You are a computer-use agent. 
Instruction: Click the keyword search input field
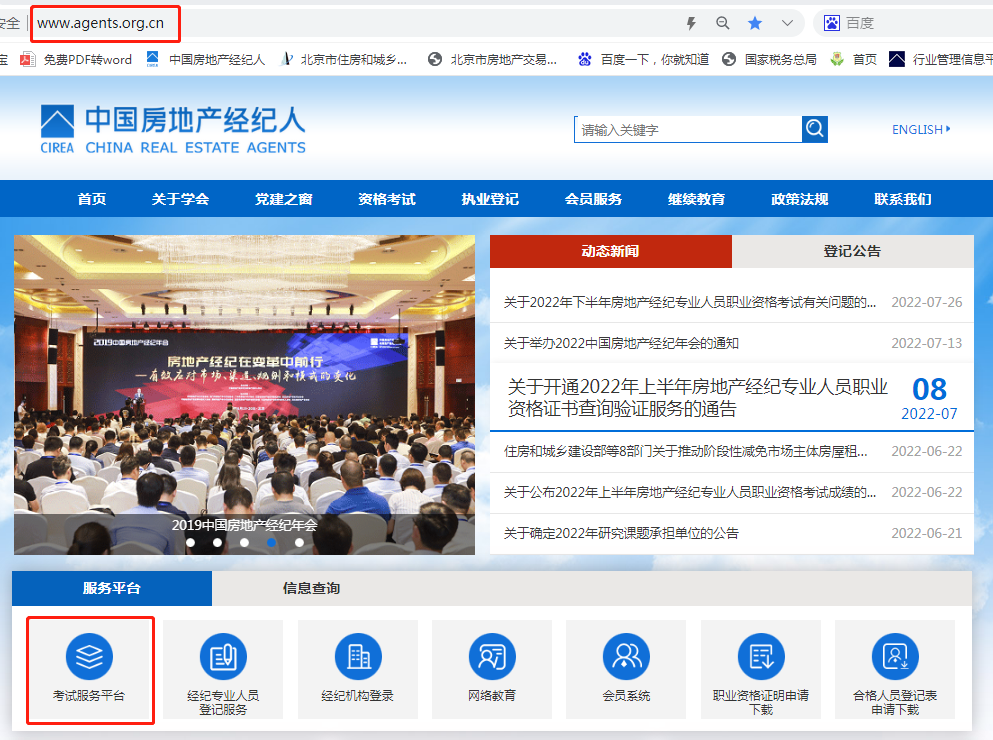(x=688, y=129)
